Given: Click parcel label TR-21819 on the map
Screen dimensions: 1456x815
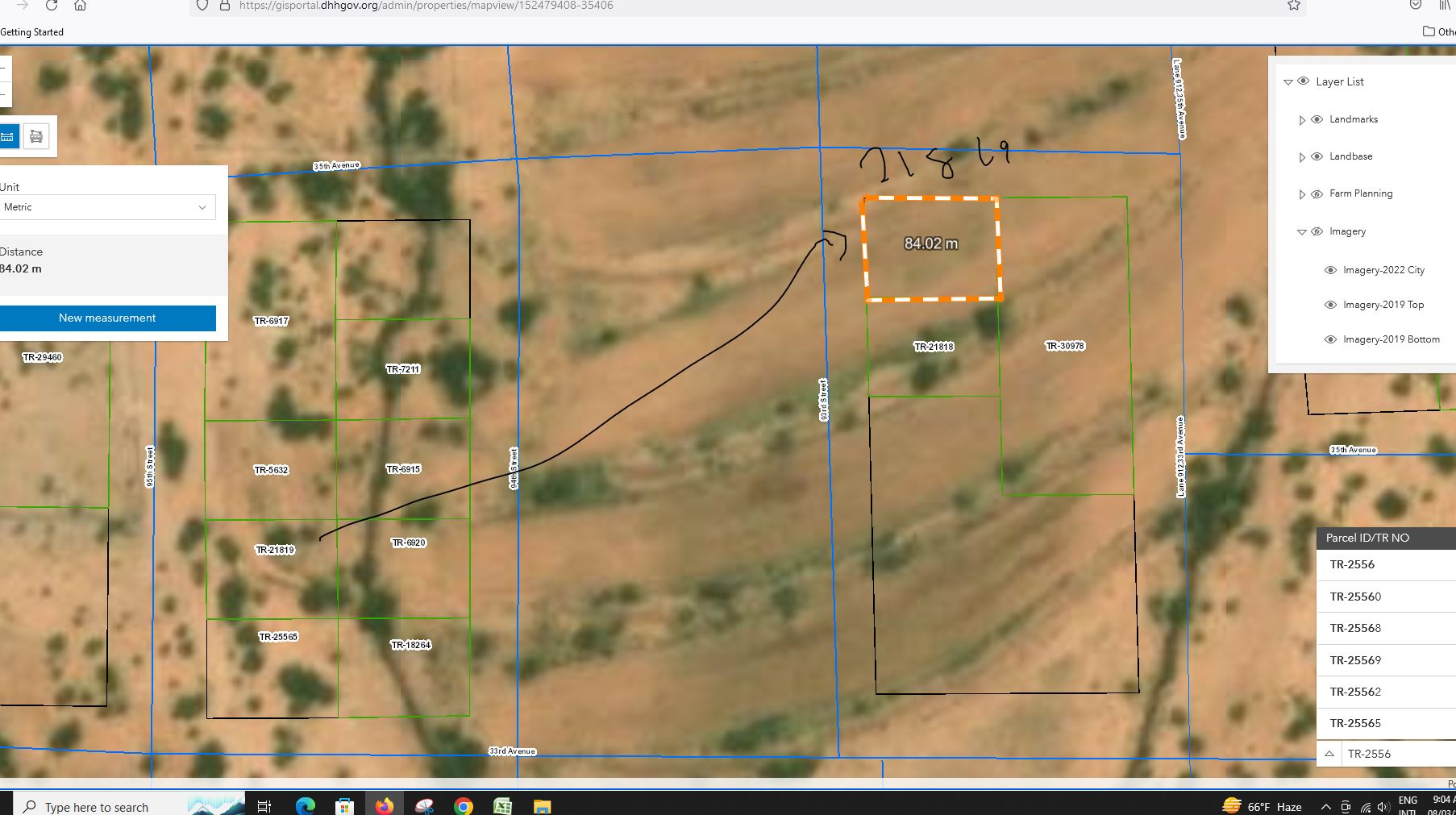Looking at the screenshot, I should 275,550.
